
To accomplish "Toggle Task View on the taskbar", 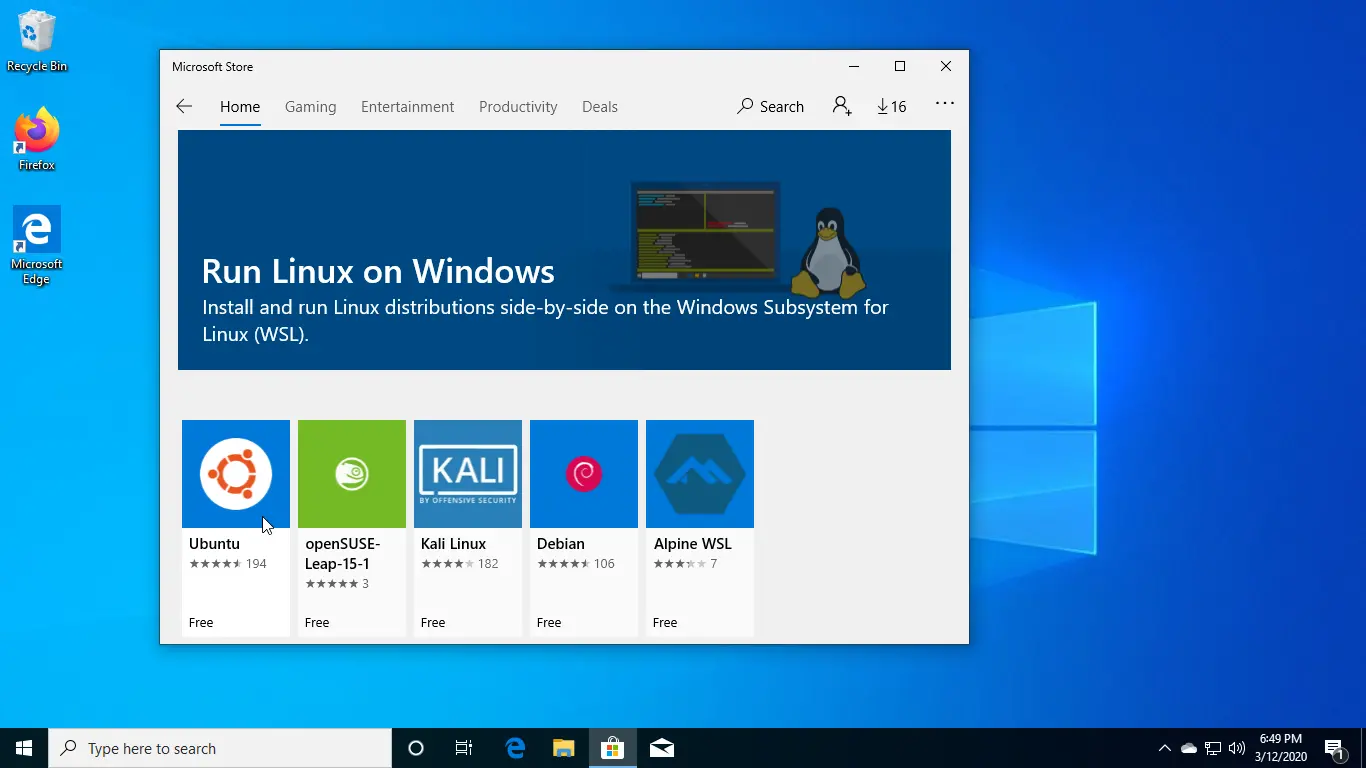I will click(463, 747).
